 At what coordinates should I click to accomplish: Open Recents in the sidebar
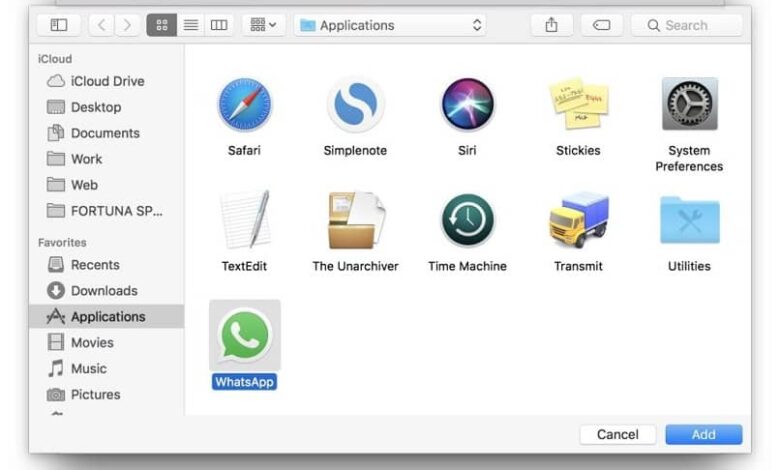[x=107, y=265]
